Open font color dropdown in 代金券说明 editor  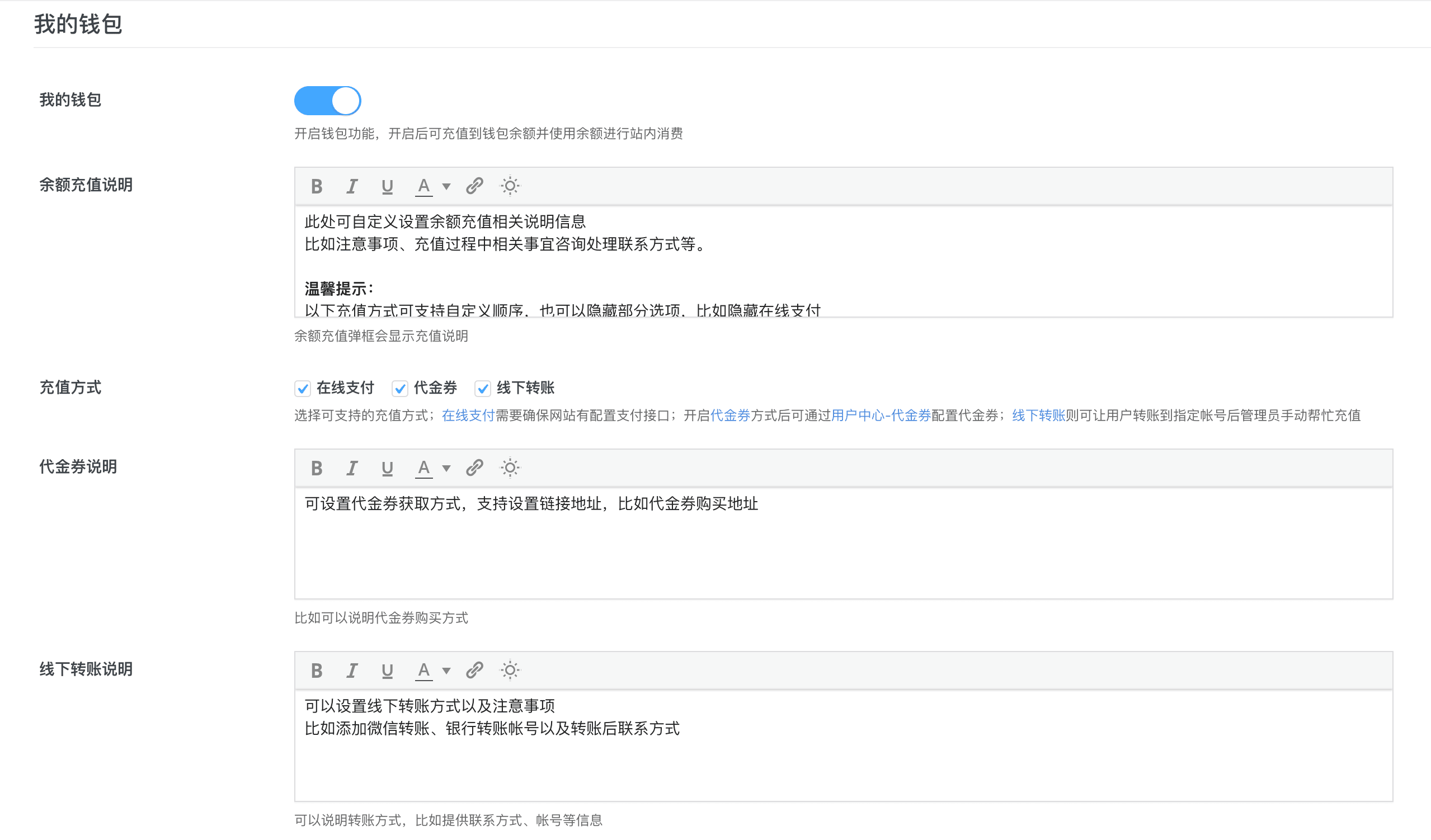click(x=446, y=469)
